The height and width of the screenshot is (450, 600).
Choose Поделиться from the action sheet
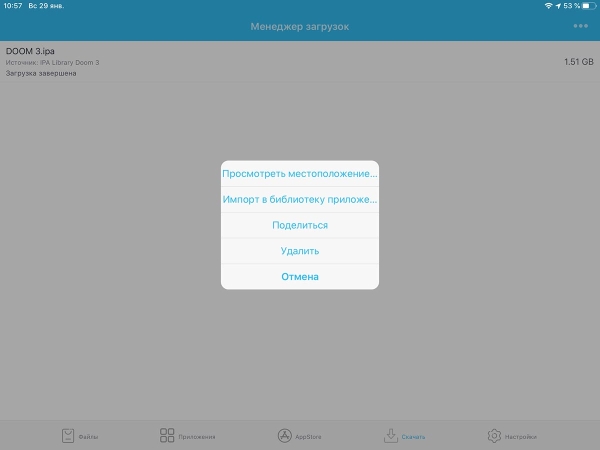(300, 225)
